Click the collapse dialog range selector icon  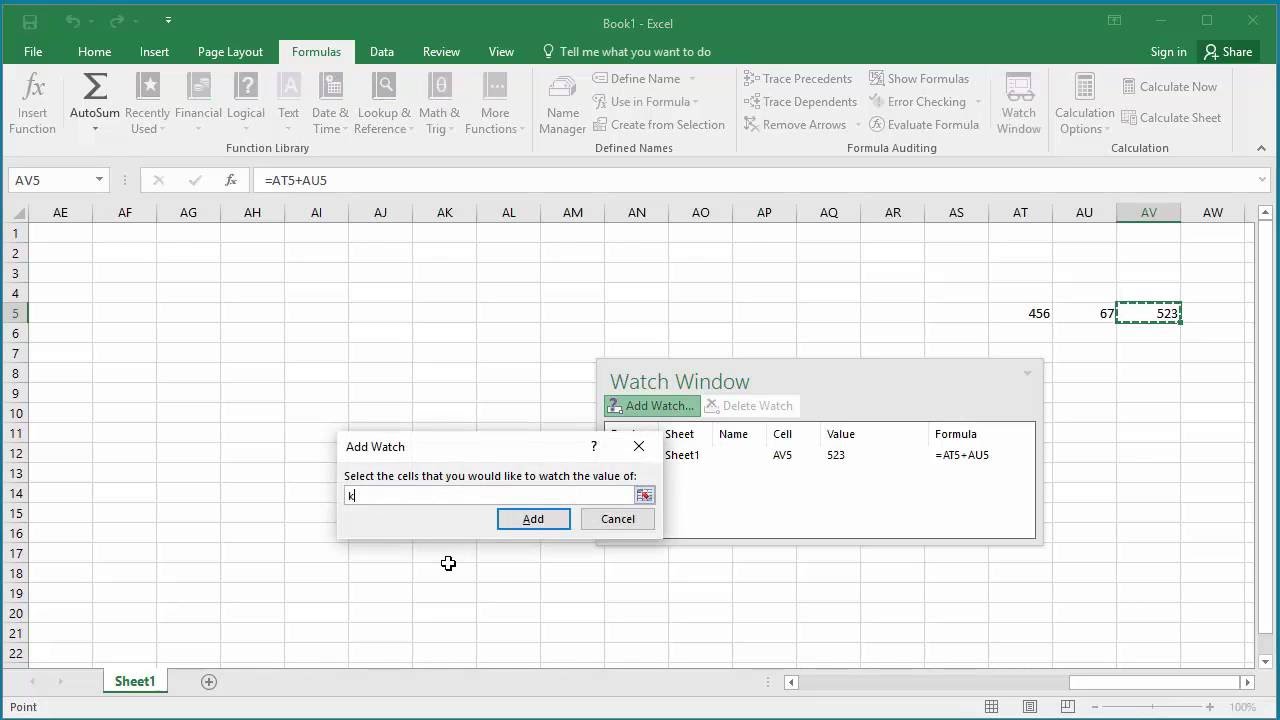[x=644, y=495]
